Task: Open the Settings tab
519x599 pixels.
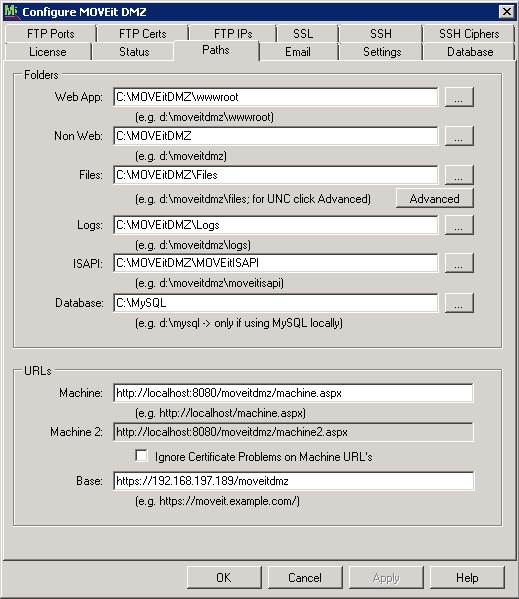Action: click(382, 52)
